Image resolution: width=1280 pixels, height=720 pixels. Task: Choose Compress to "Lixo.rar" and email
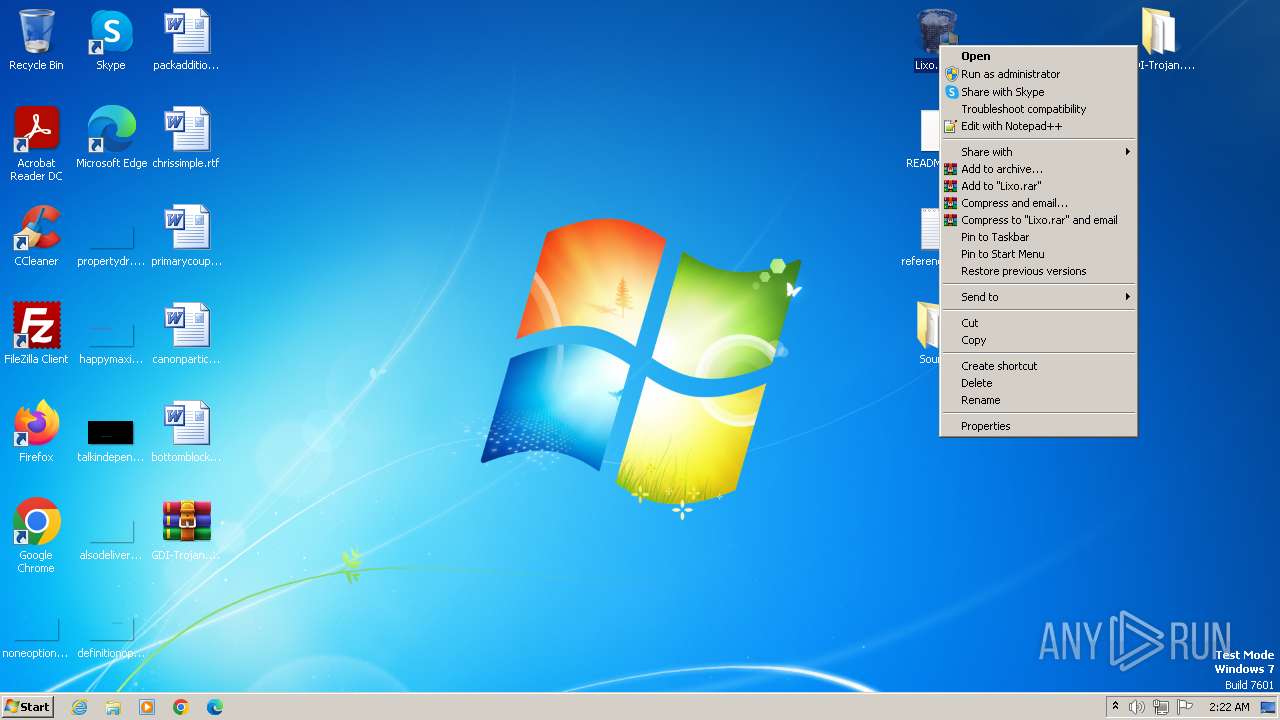1038,220
